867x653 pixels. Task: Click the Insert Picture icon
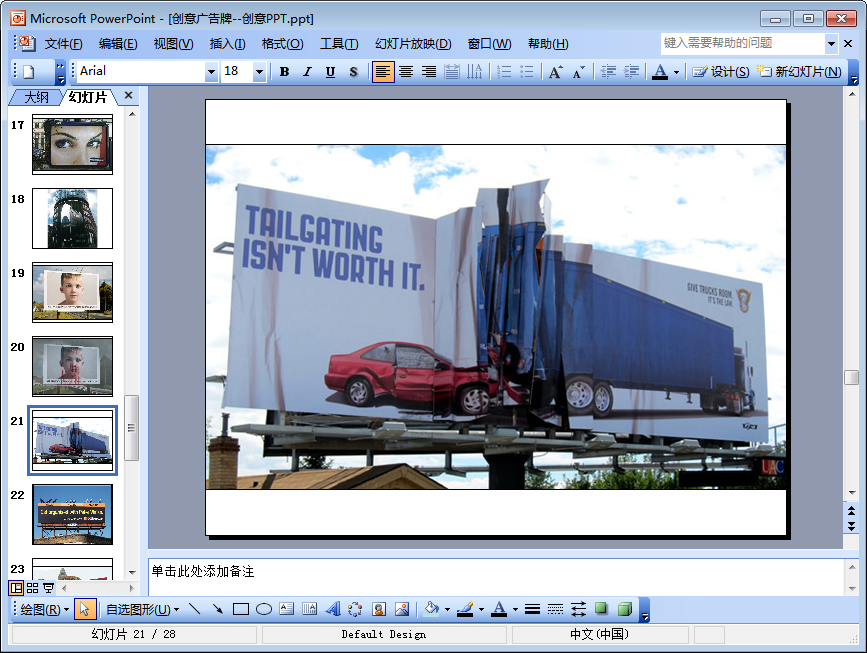coord(402,609)
